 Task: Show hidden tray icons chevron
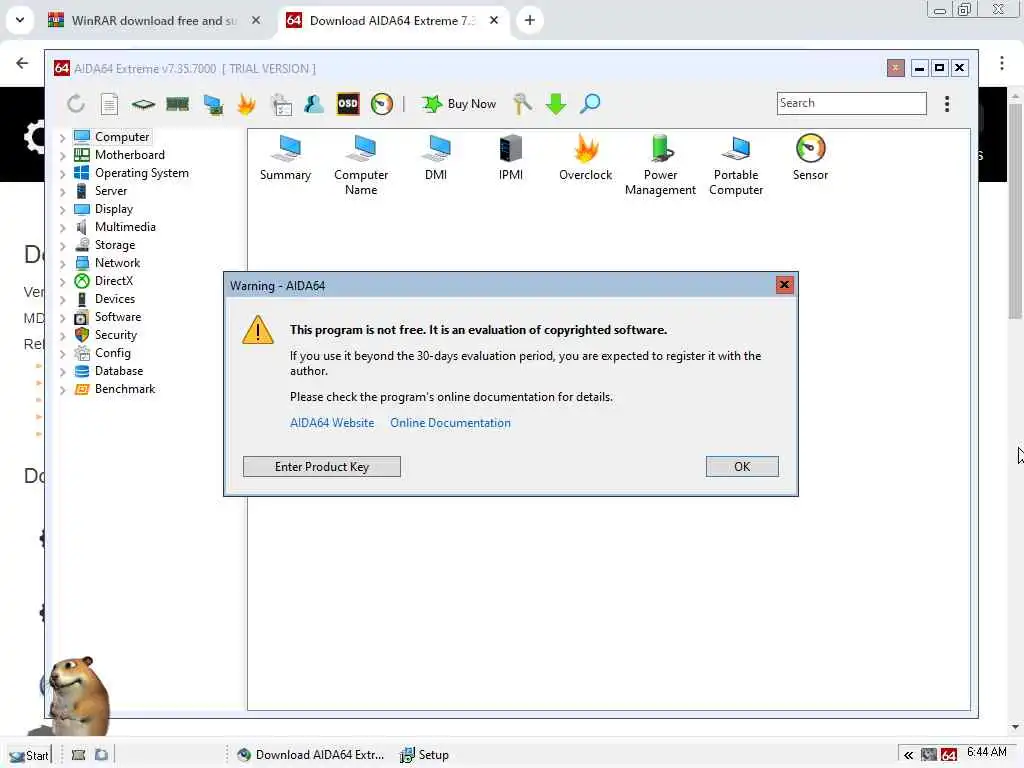point(908,756)
